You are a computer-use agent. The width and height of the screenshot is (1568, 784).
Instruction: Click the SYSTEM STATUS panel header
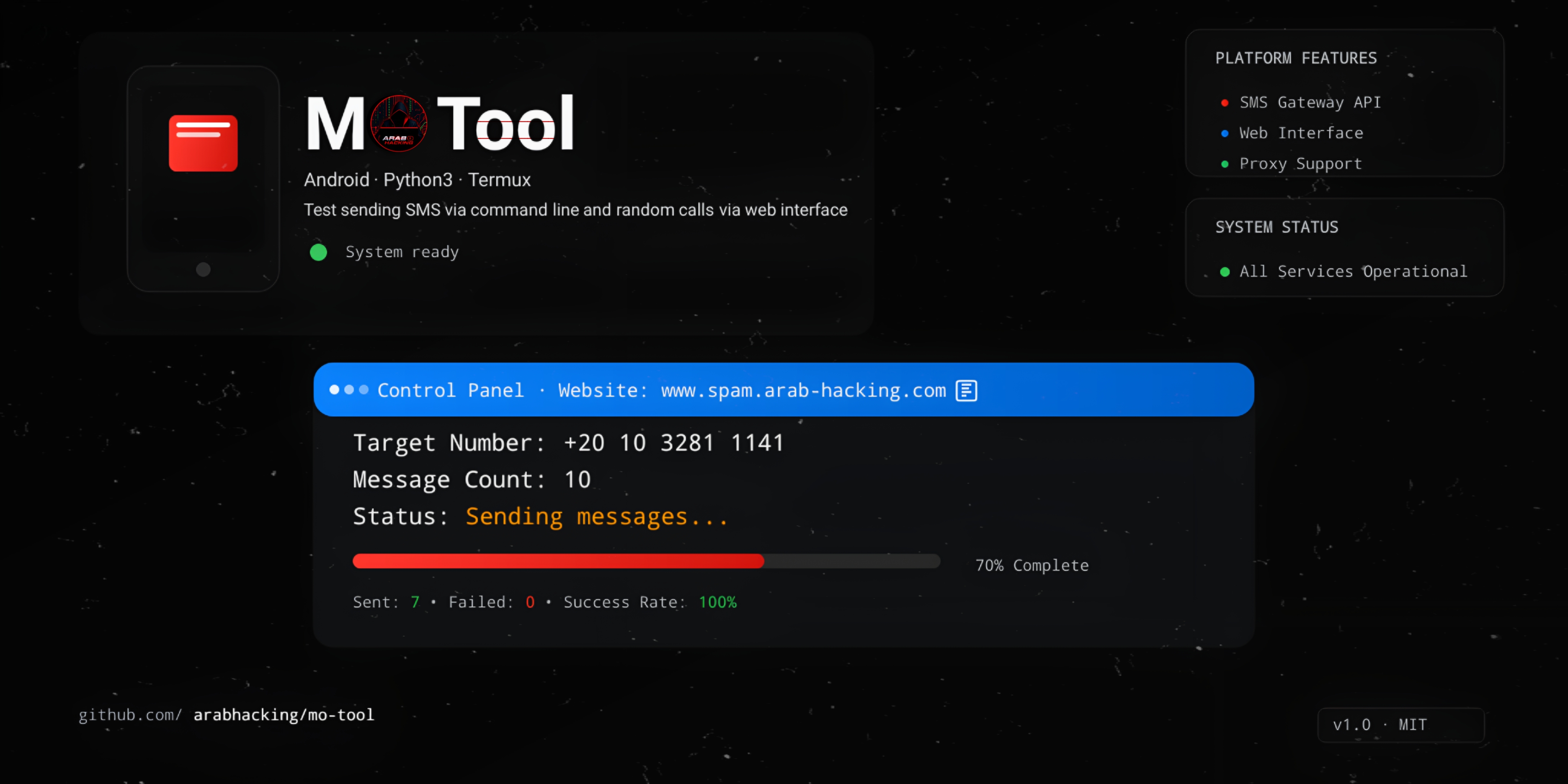point(1276,228)
